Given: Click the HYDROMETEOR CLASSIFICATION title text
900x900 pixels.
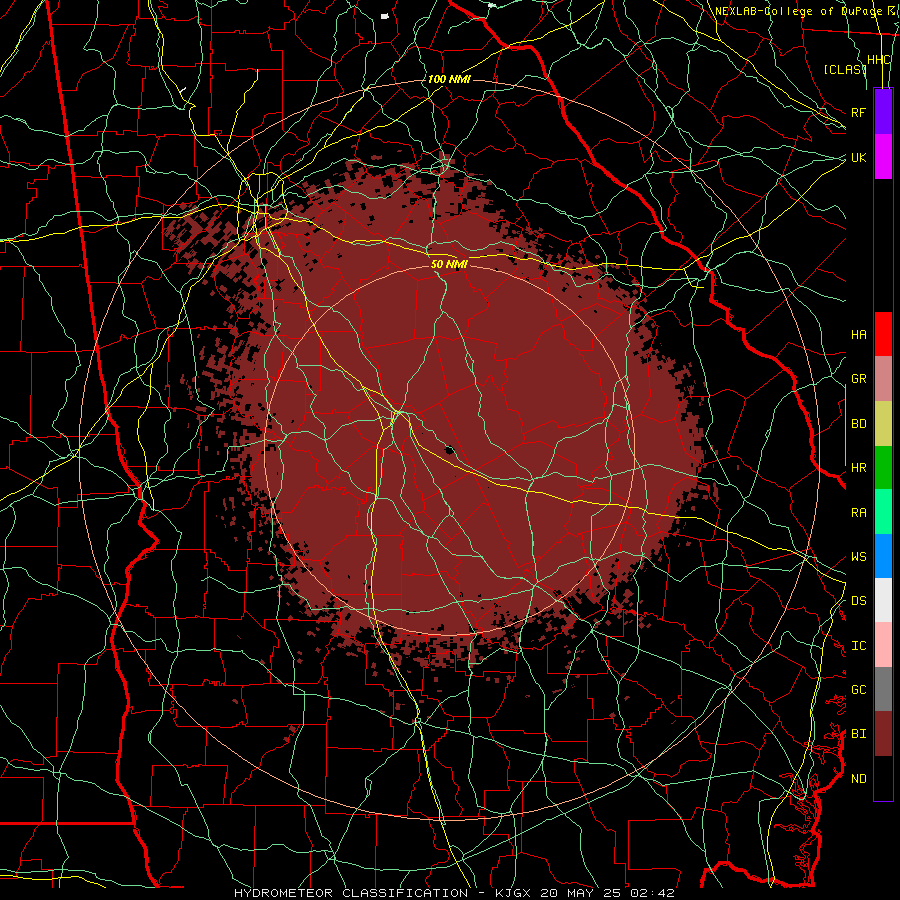Looking at the screenshot, I should tap(351, 893).
